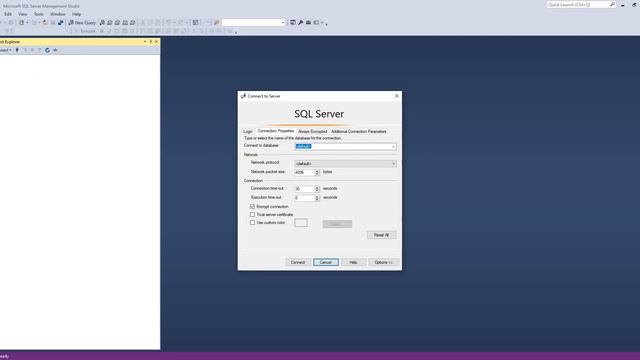Viewport: 640px width, 360px height.
Task: Close the Object Explorer panel
Action: pos(156,42)
